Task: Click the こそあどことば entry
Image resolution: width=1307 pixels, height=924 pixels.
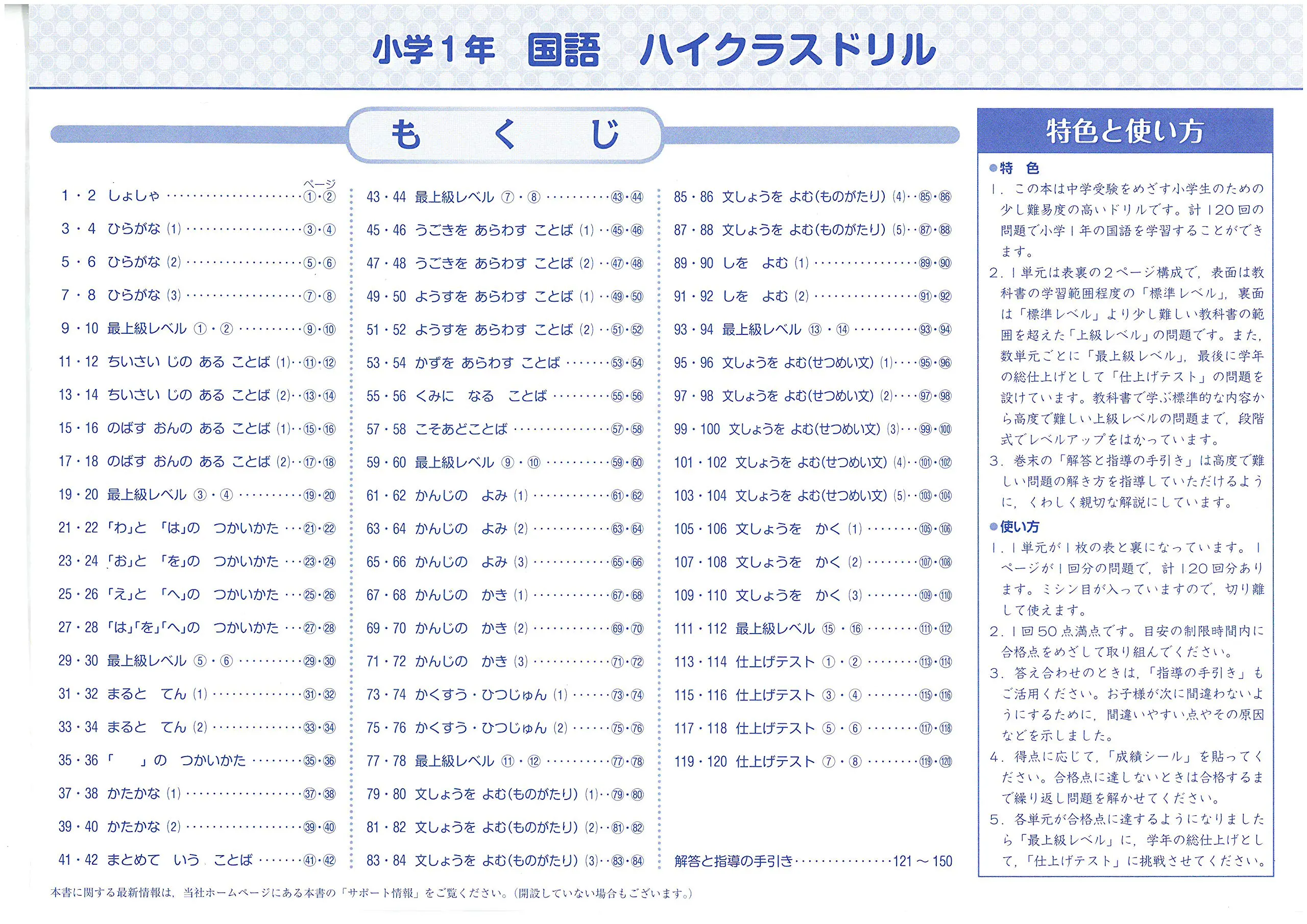Action: pos(461,429)
